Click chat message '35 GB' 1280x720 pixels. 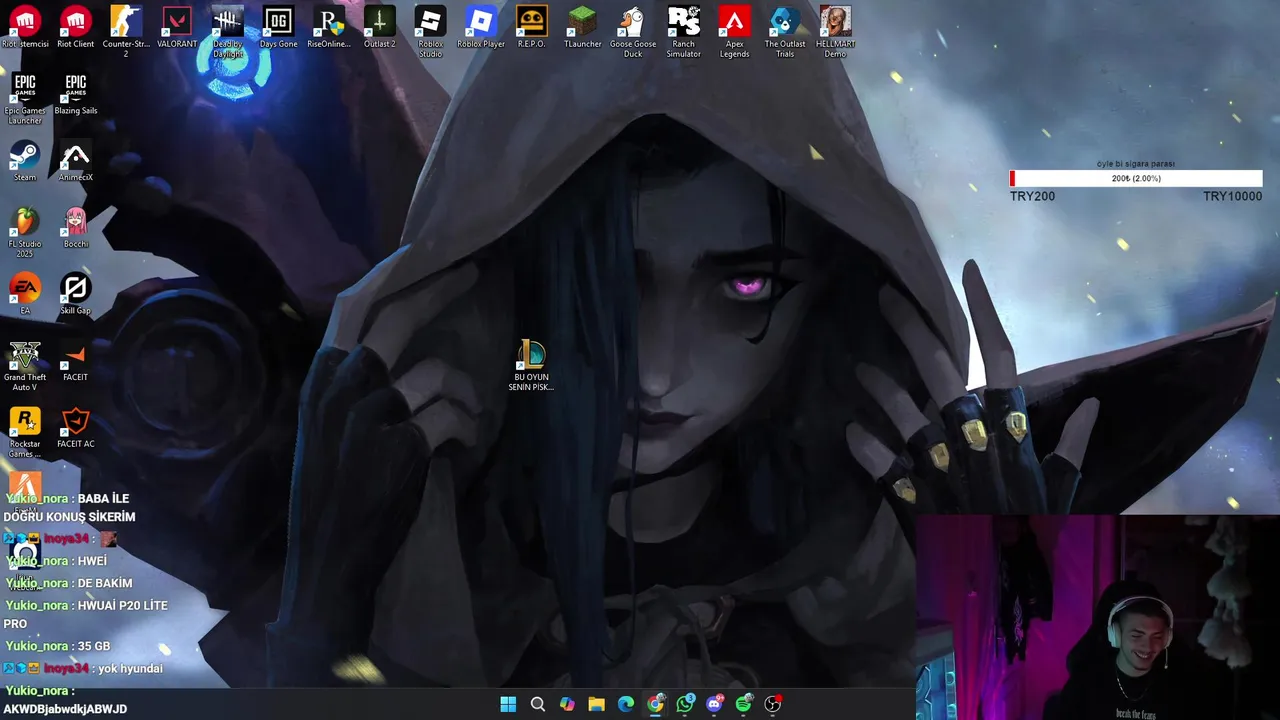[93, 646]
